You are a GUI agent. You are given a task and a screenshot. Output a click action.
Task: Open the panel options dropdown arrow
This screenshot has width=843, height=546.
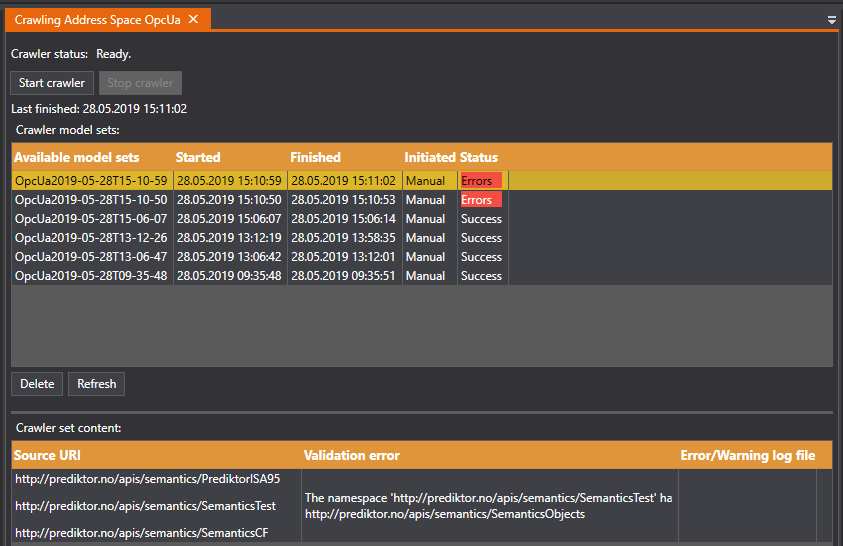tap(832, 19)
